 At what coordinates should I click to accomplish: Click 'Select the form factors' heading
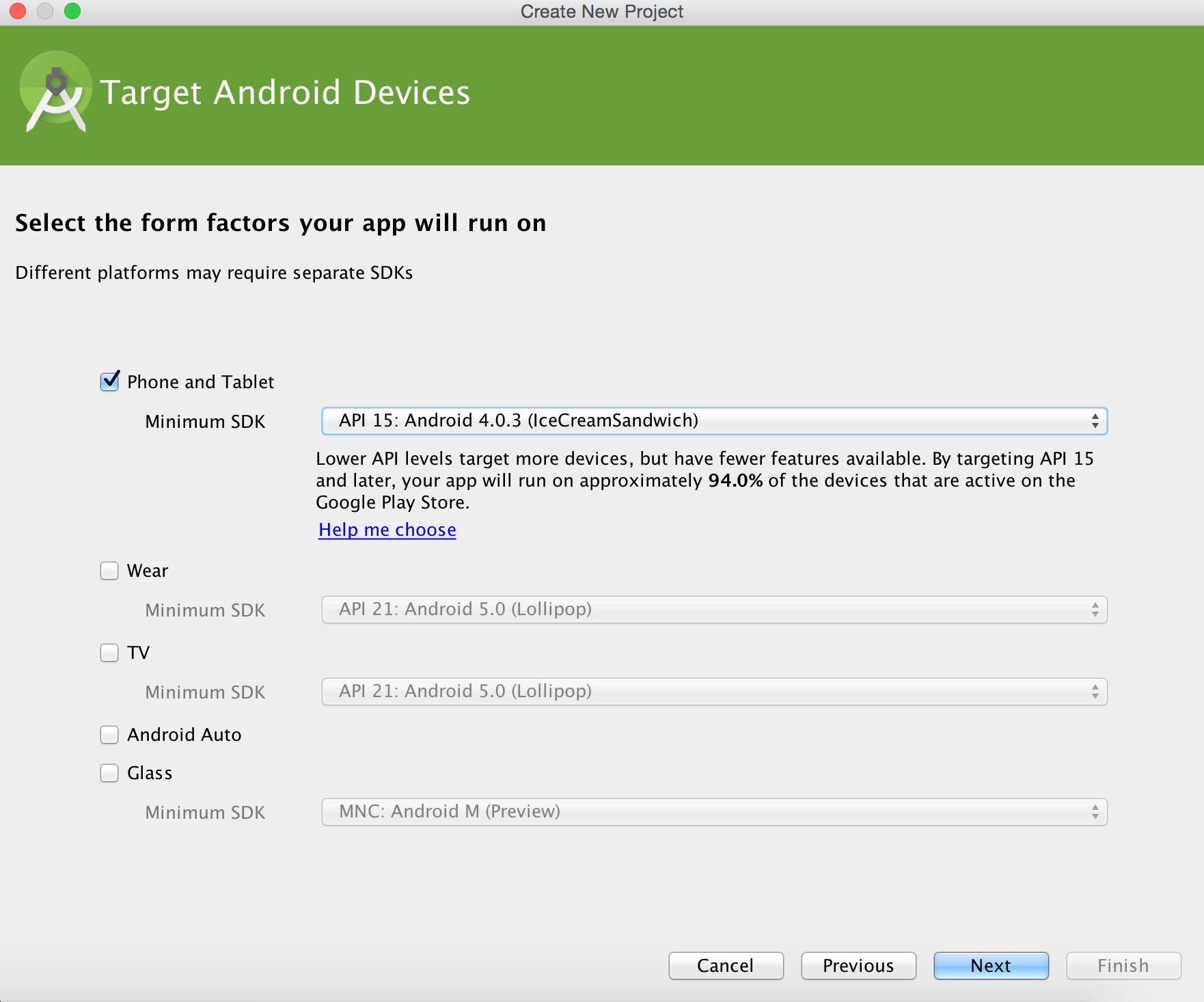(x=281, y=224)
